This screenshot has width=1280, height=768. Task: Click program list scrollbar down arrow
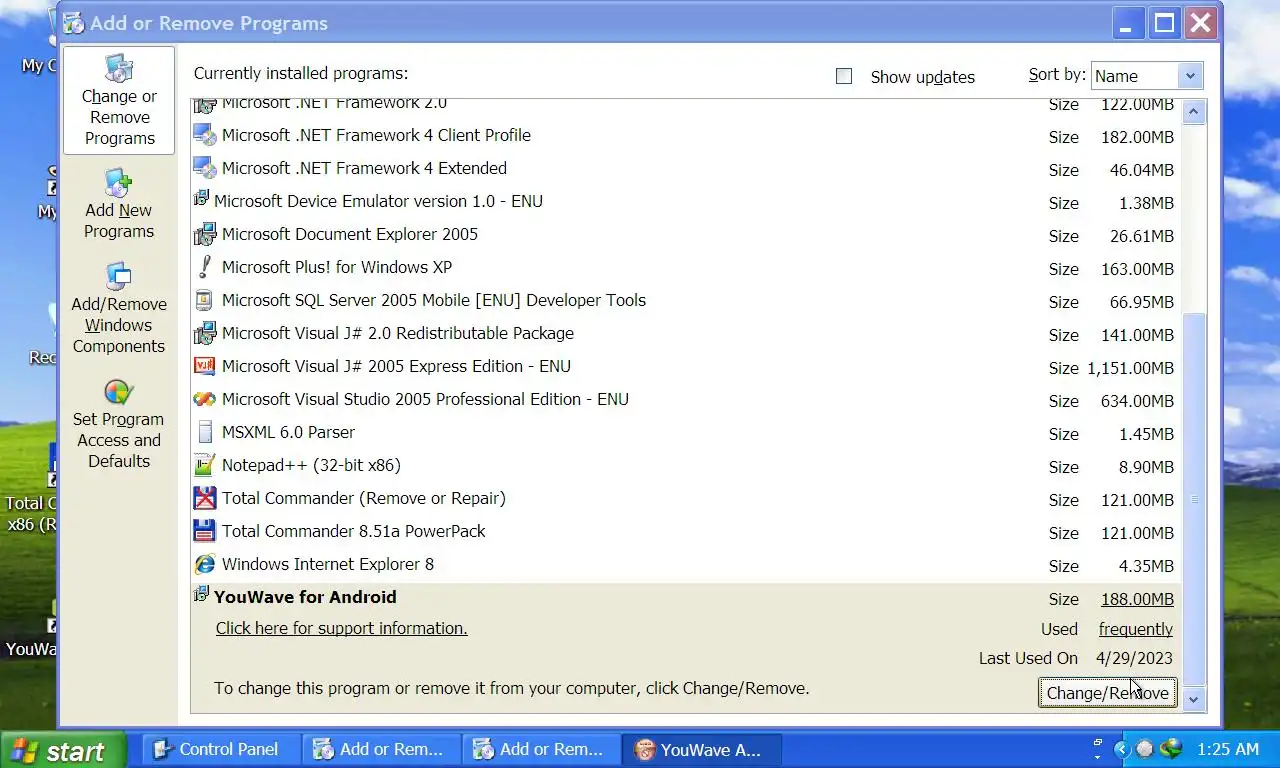click(1193, 700)
